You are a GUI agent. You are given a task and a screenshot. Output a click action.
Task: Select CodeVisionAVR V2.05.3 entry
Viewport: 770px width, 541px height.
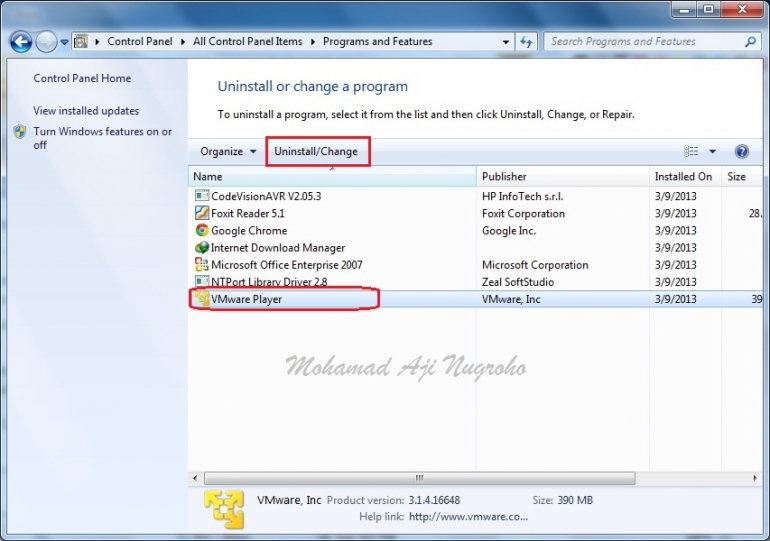coord(266,196)
